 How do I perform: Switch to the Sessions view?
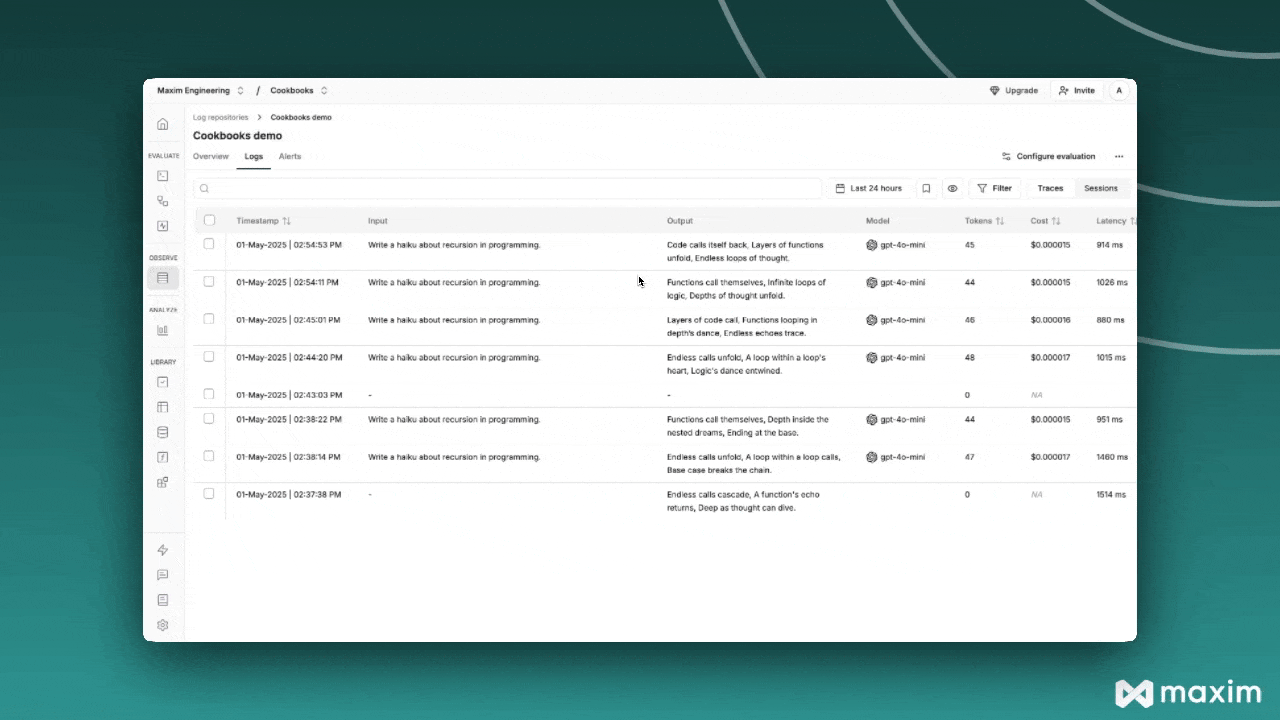click(1101, 188)
